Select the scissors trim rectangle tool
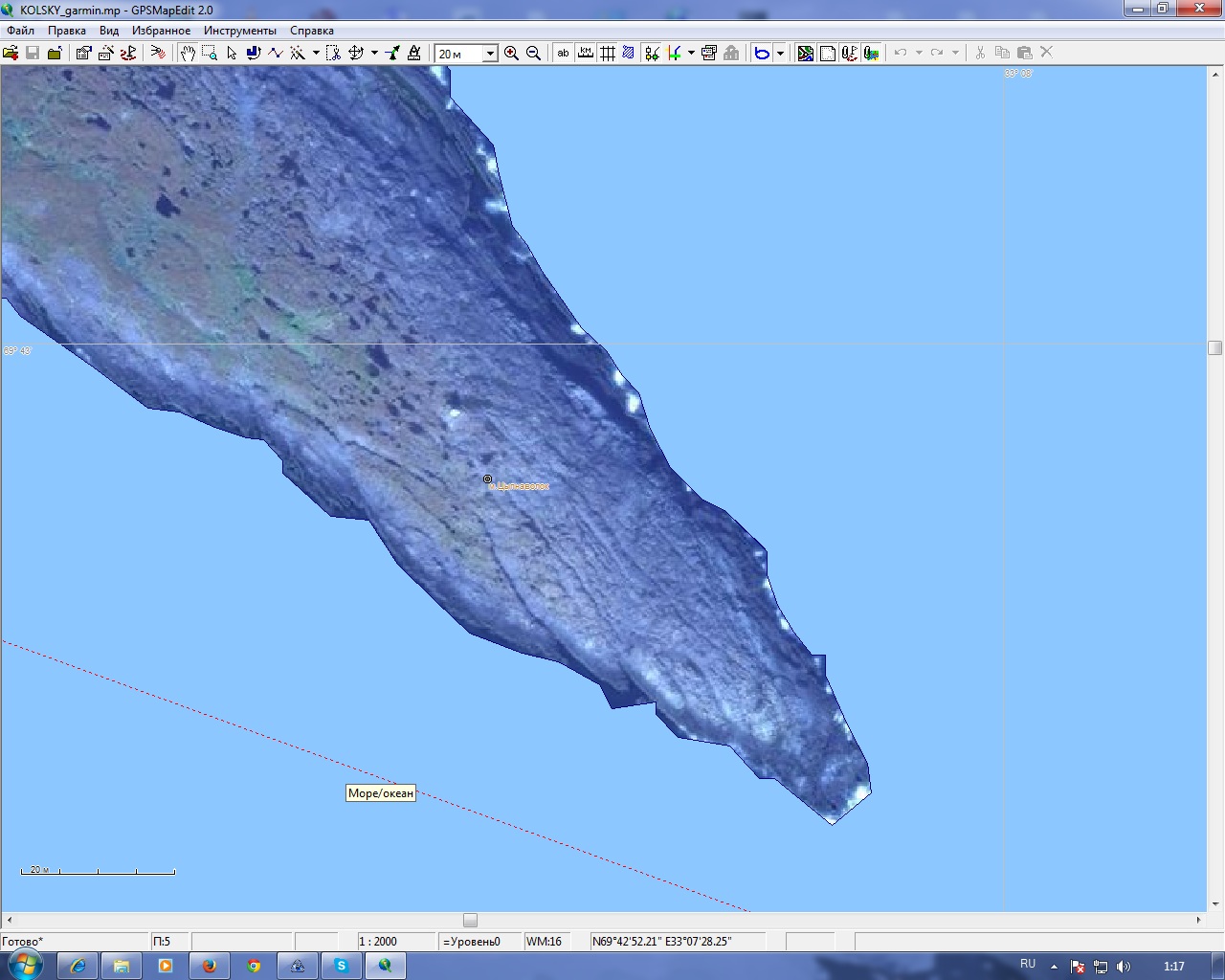 click(x=333, y=54)
